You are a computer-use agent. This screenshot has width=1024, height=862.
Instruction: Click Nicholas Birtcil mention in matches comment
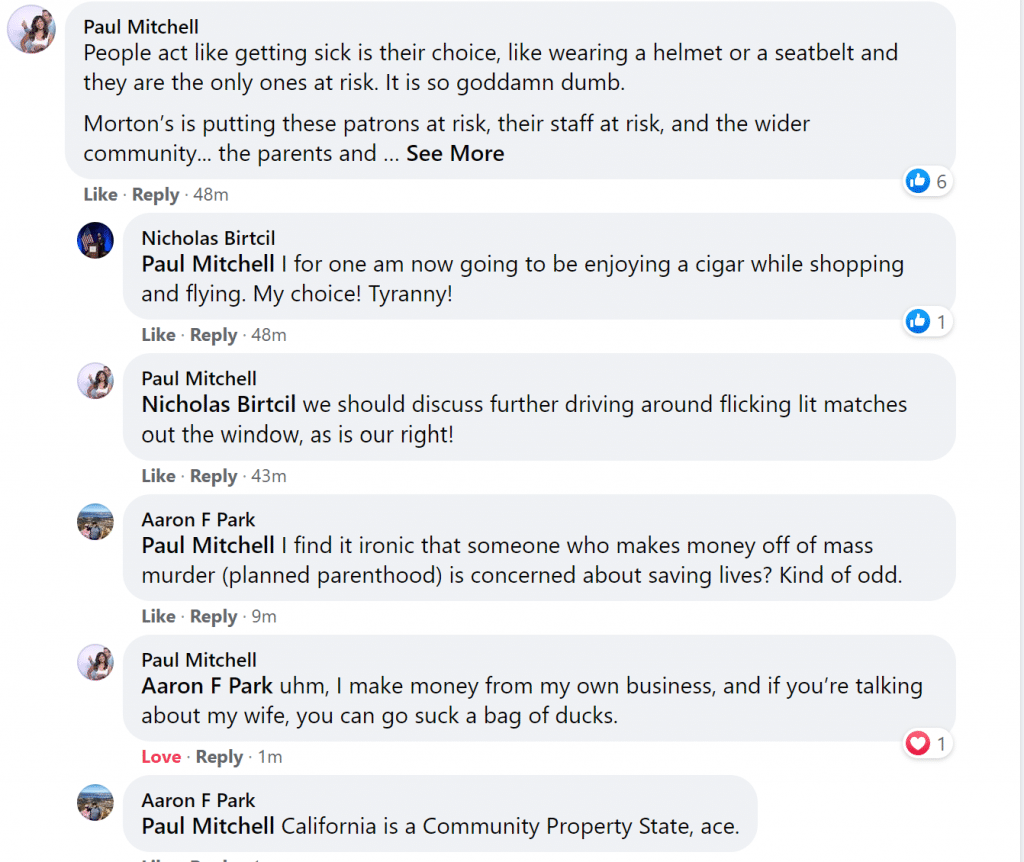(x=219, y=405)
